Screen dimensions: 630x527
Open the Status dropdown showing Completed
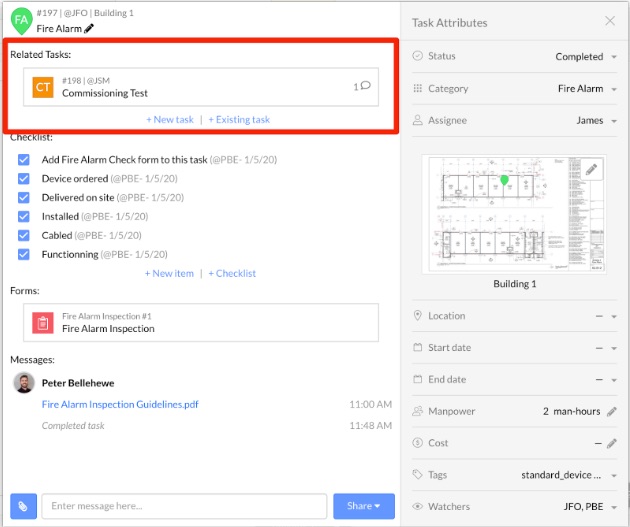(585, 57)
